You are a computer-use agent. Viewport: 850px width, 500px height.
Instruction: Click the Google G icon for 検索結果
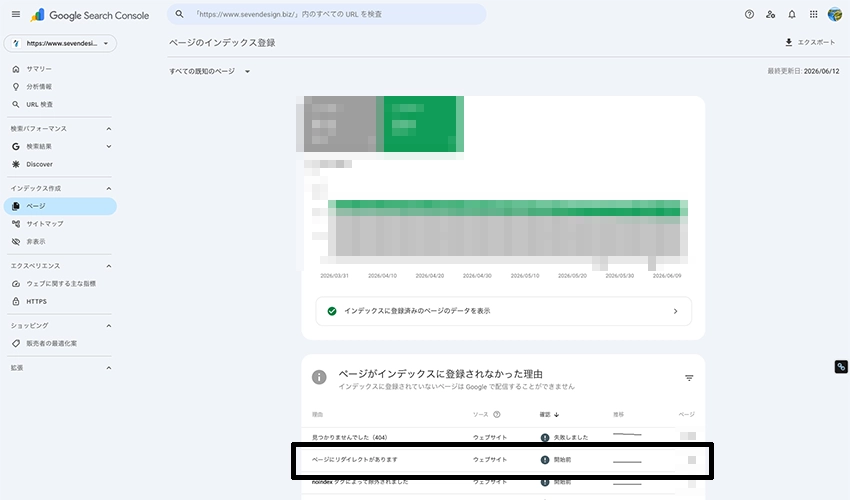click(x=16, y=146)
